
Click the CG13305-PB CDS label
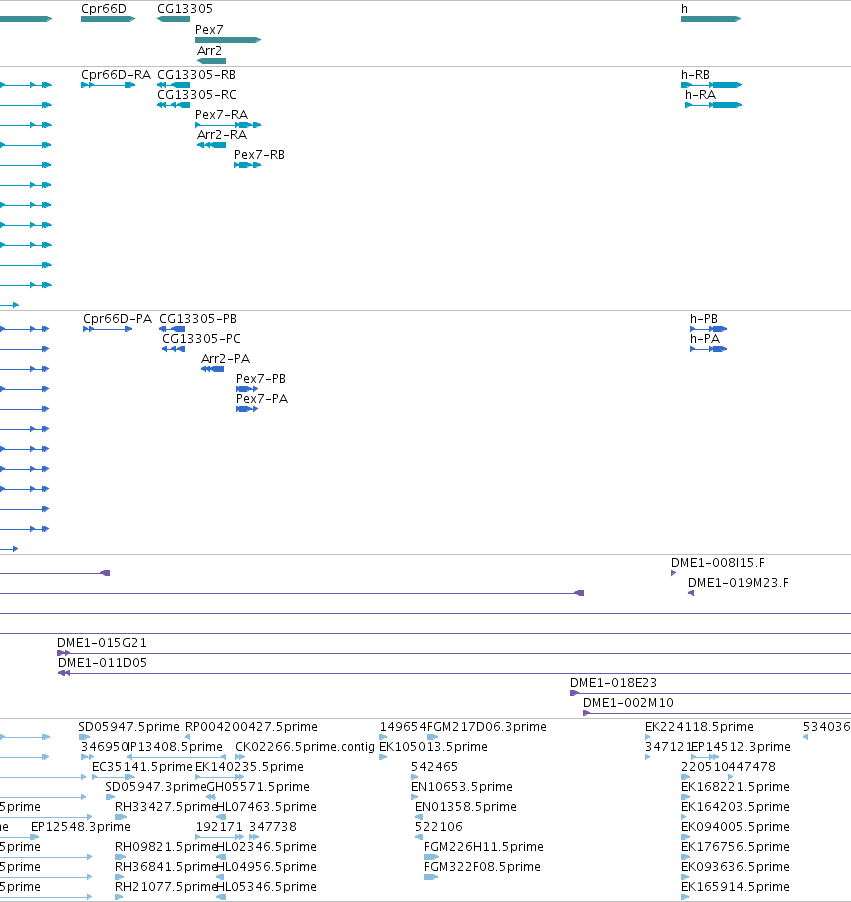198,319
